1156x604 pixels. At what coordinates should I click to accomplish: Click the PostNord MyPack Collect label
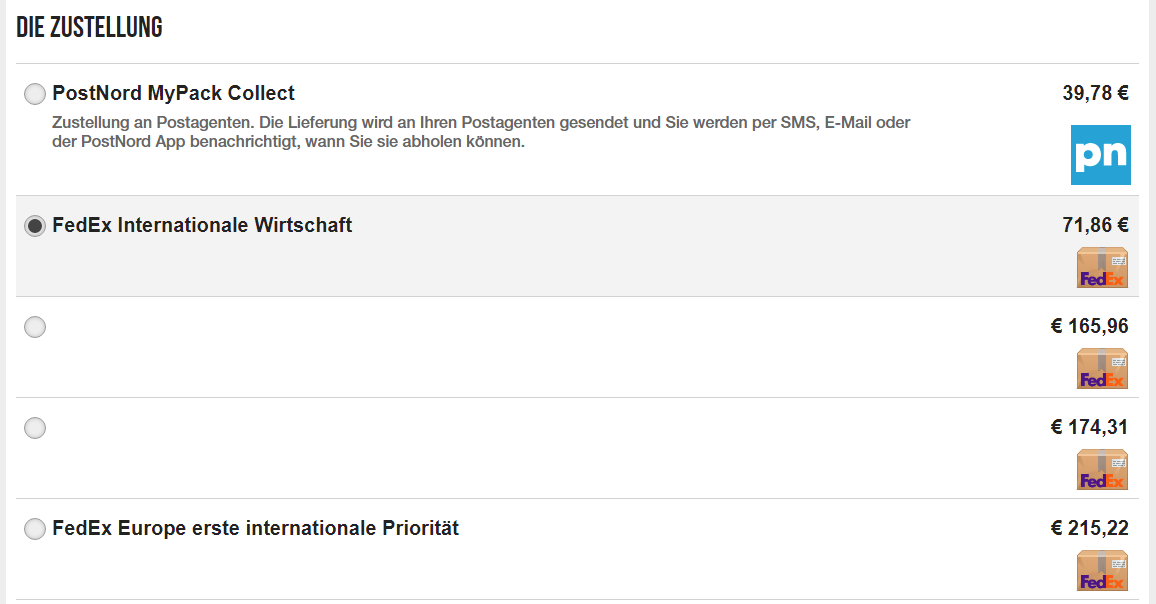click(173, 93)
